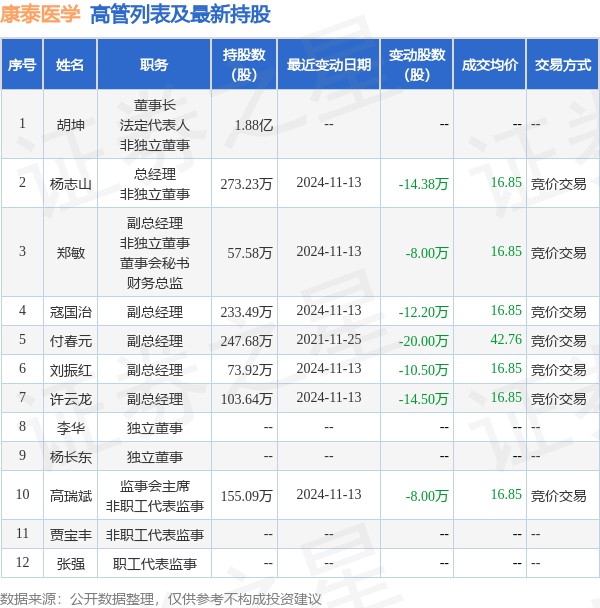Click the name 郑敏
The width and height of the screenshot is (600, 608).
tap(70, 252)
